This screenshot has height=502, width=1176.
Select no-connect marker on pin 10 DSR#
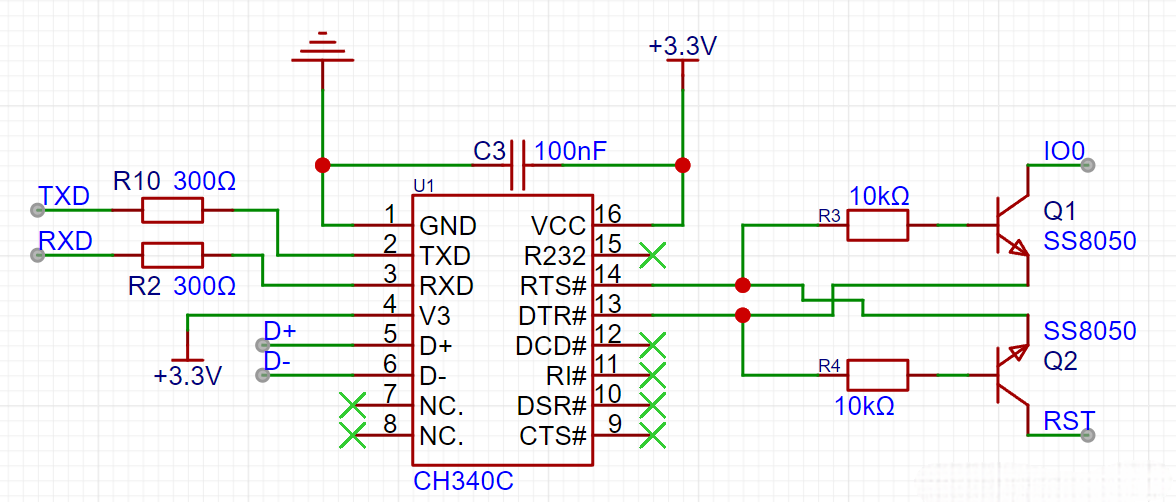(653, 405)
